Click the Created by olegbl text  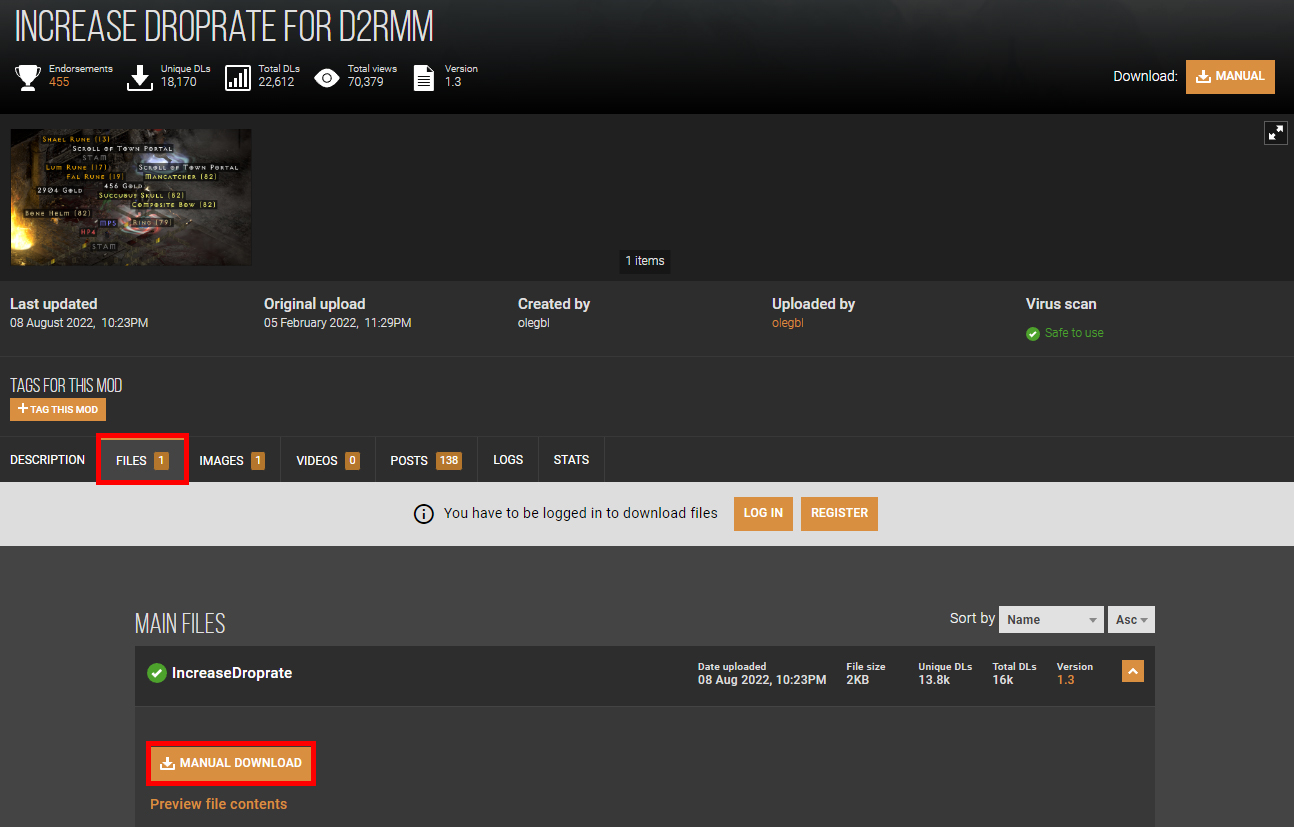tap(534, 323)
